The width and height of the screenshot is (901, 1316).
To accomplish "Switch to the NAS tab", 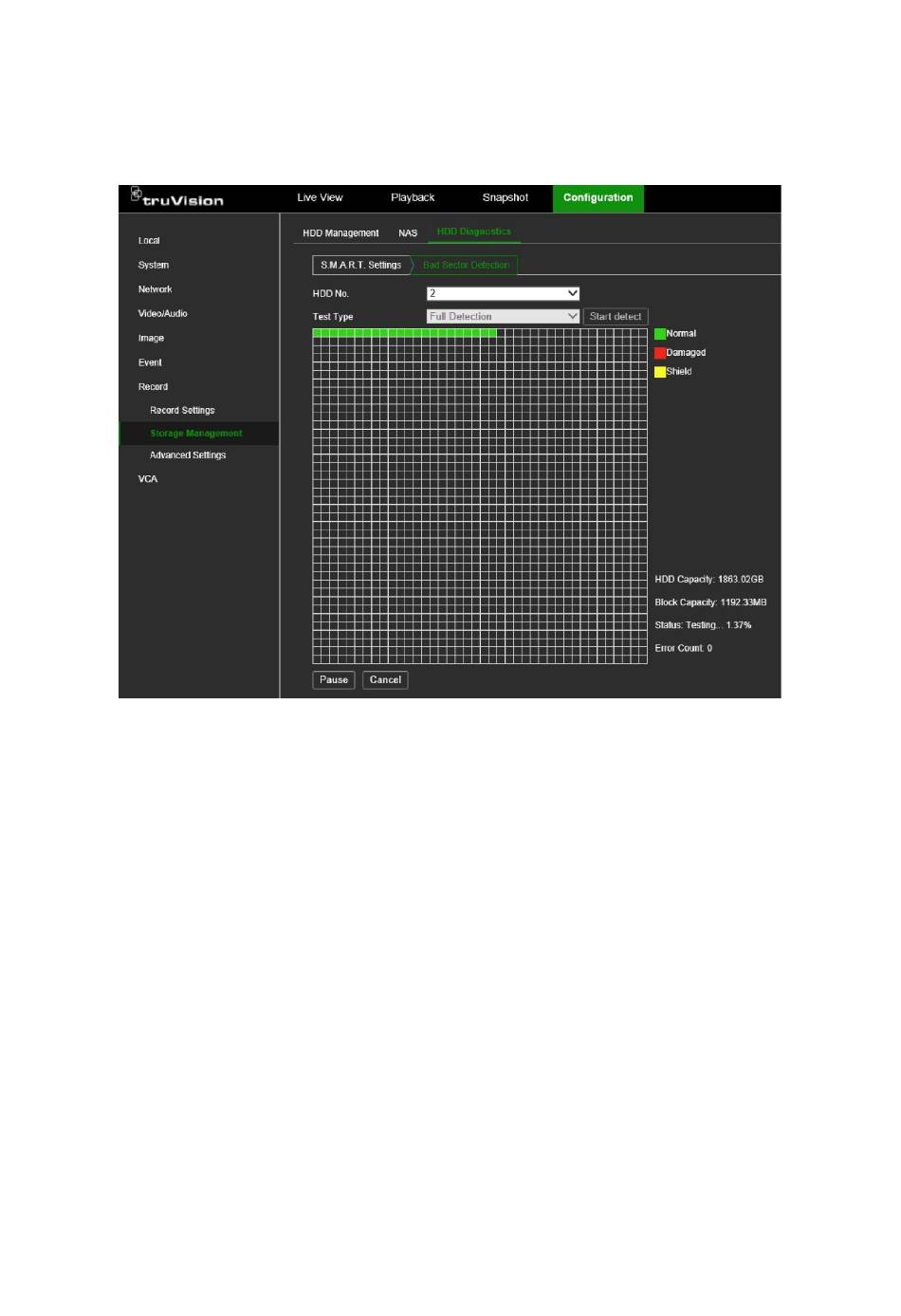I will 408,233.
